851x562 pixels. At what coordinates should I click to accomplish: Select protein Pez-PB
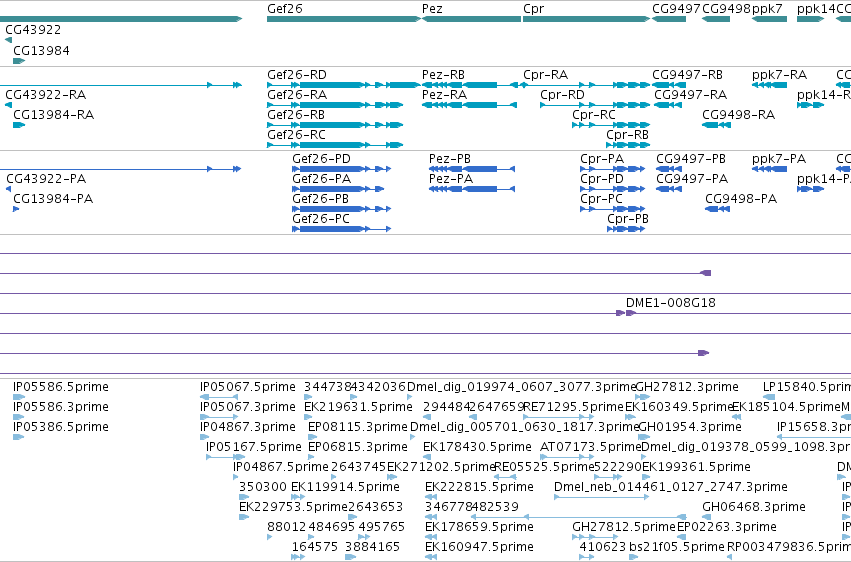(449, 159)
